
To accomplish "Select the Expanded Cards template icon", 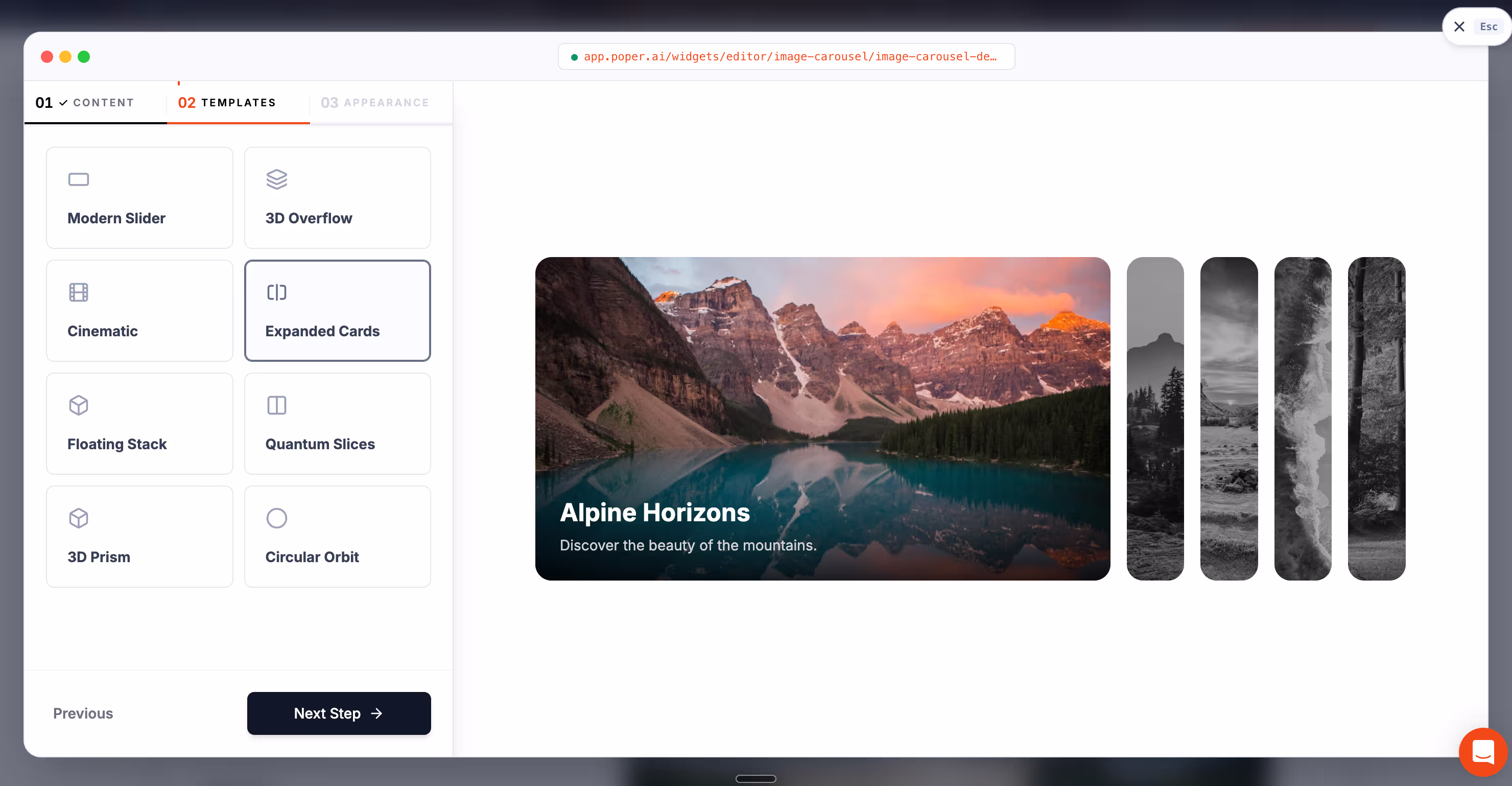I will pyautogui.click(x=276, y=292).
